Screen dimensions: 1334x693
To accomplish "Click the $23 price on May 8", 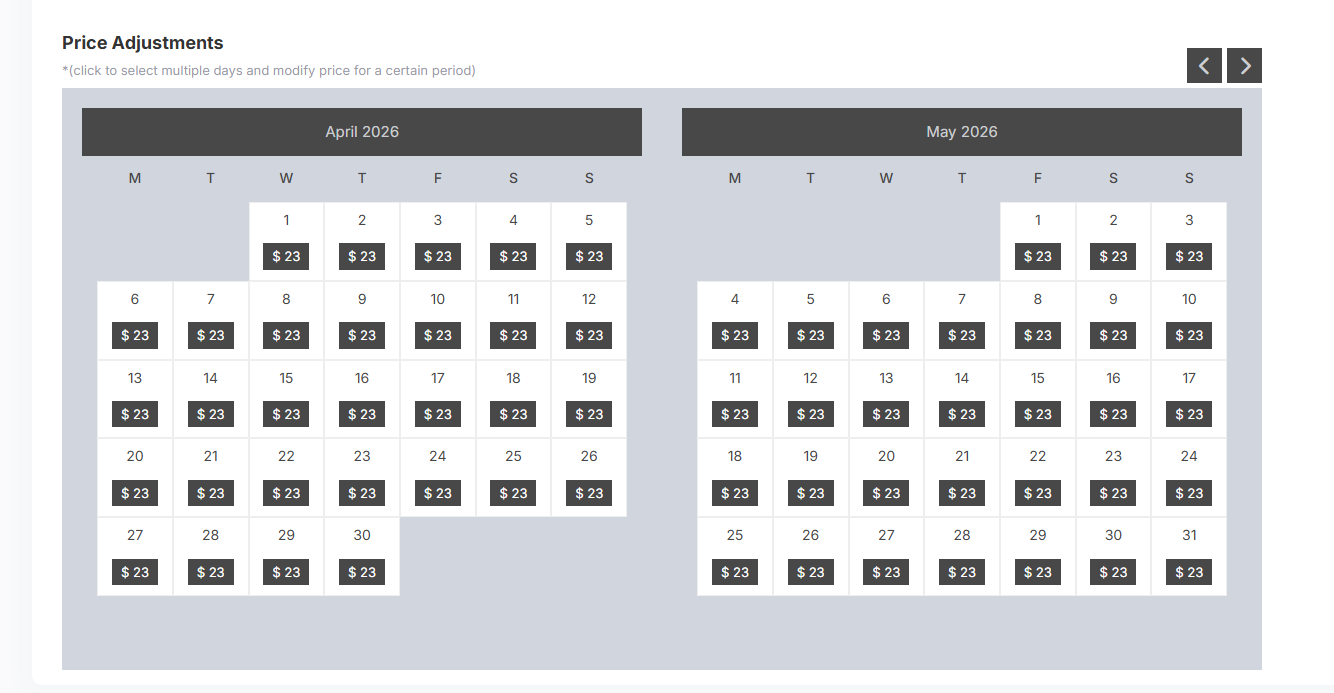I will (x=1038, y=336).
